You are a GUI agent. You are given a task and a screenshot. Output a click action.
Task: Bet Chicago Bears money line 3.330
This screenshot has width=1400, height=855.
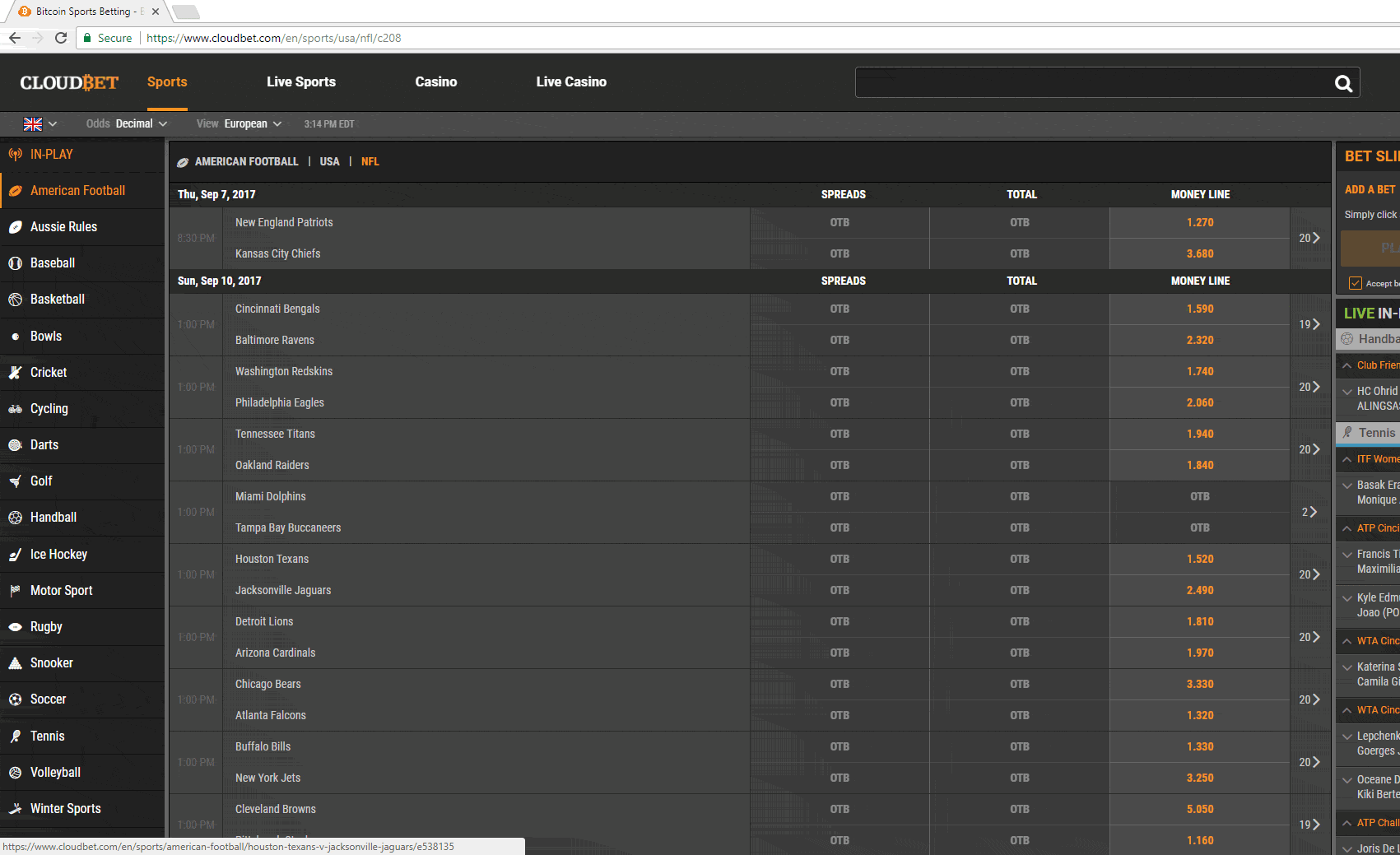(1200, 685)
